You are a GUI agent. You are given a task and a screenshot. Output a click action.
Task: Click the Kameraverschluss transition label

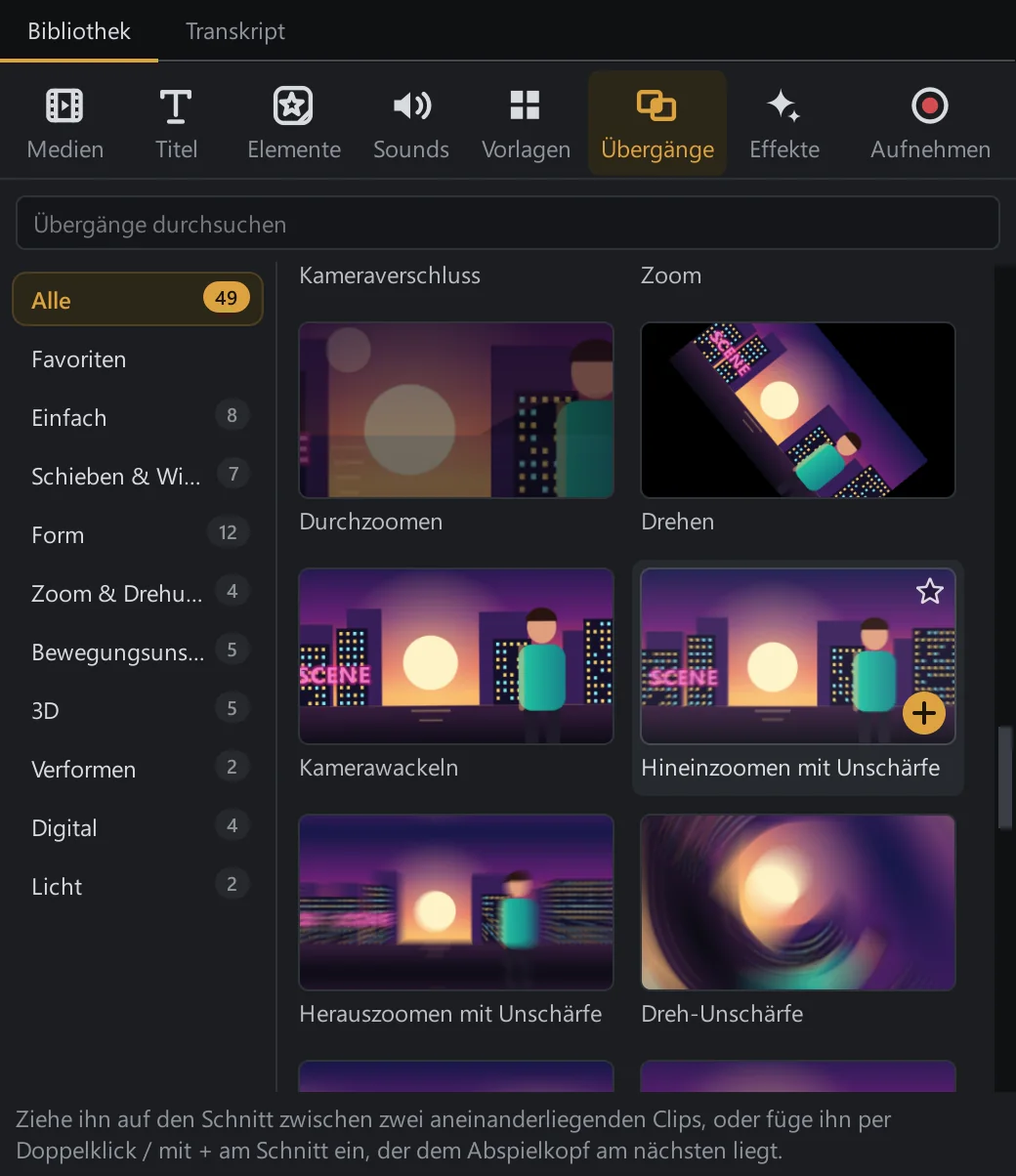click(x=390, y=275)
